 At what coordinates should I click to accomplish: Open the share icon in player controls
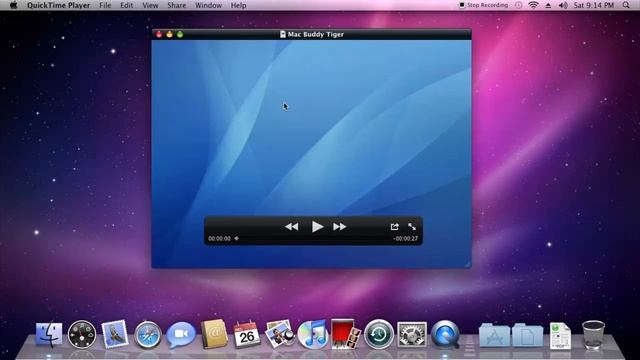tap(394, 227)
